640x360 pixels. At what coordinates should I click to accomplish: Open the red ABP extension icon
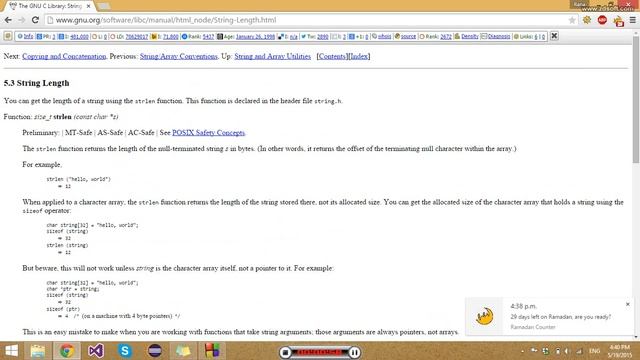point(602,20)
